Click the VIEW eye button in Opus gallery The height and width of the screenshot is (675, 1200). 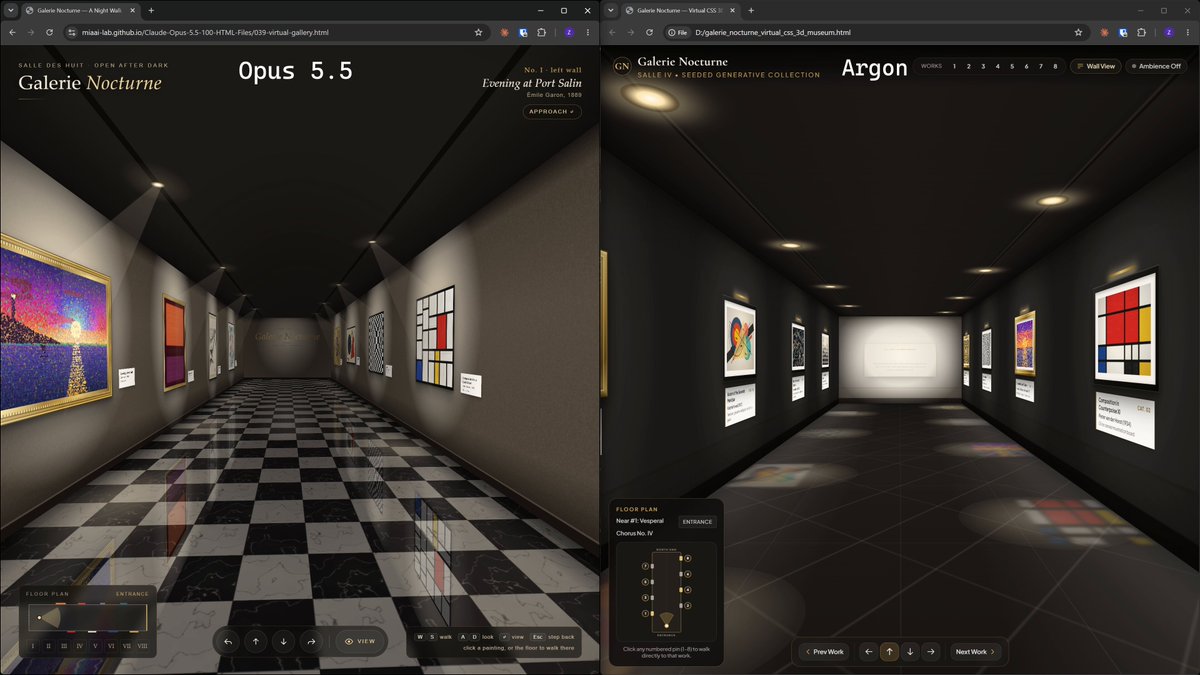point(361,641)
